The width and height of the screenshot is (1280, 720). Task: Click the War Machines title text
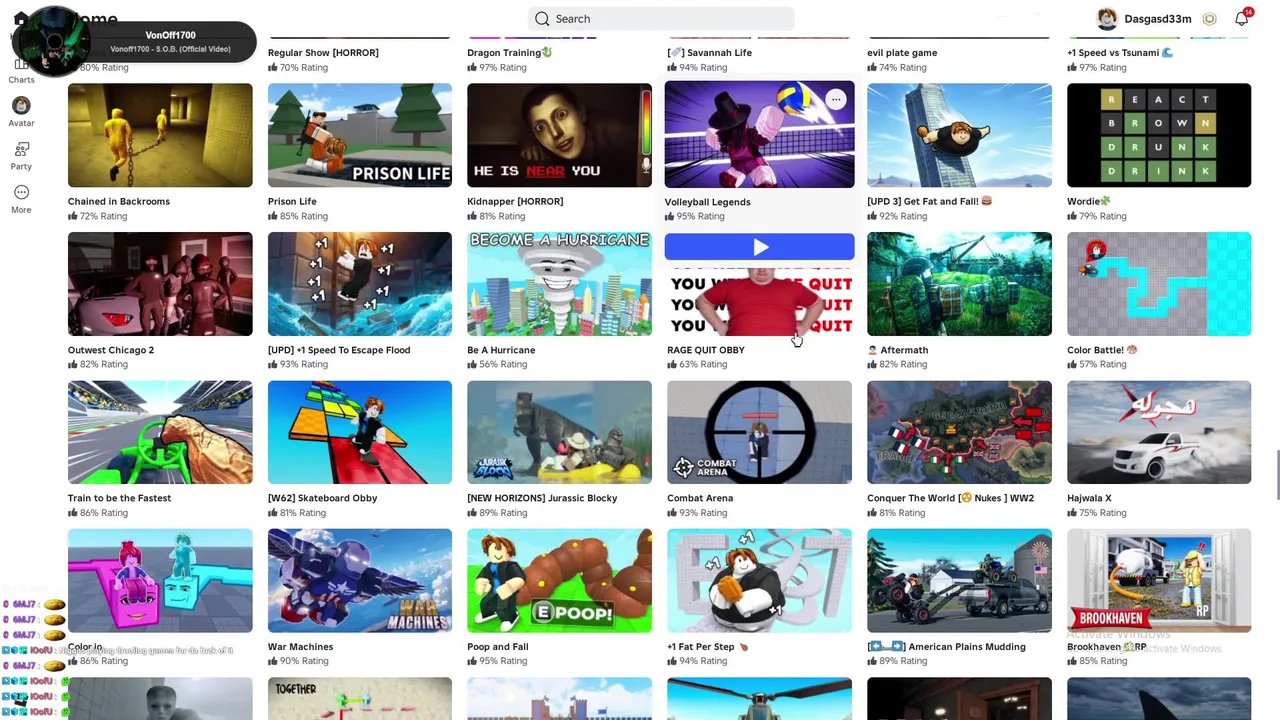pyautogui.click(x=300, y=647)
